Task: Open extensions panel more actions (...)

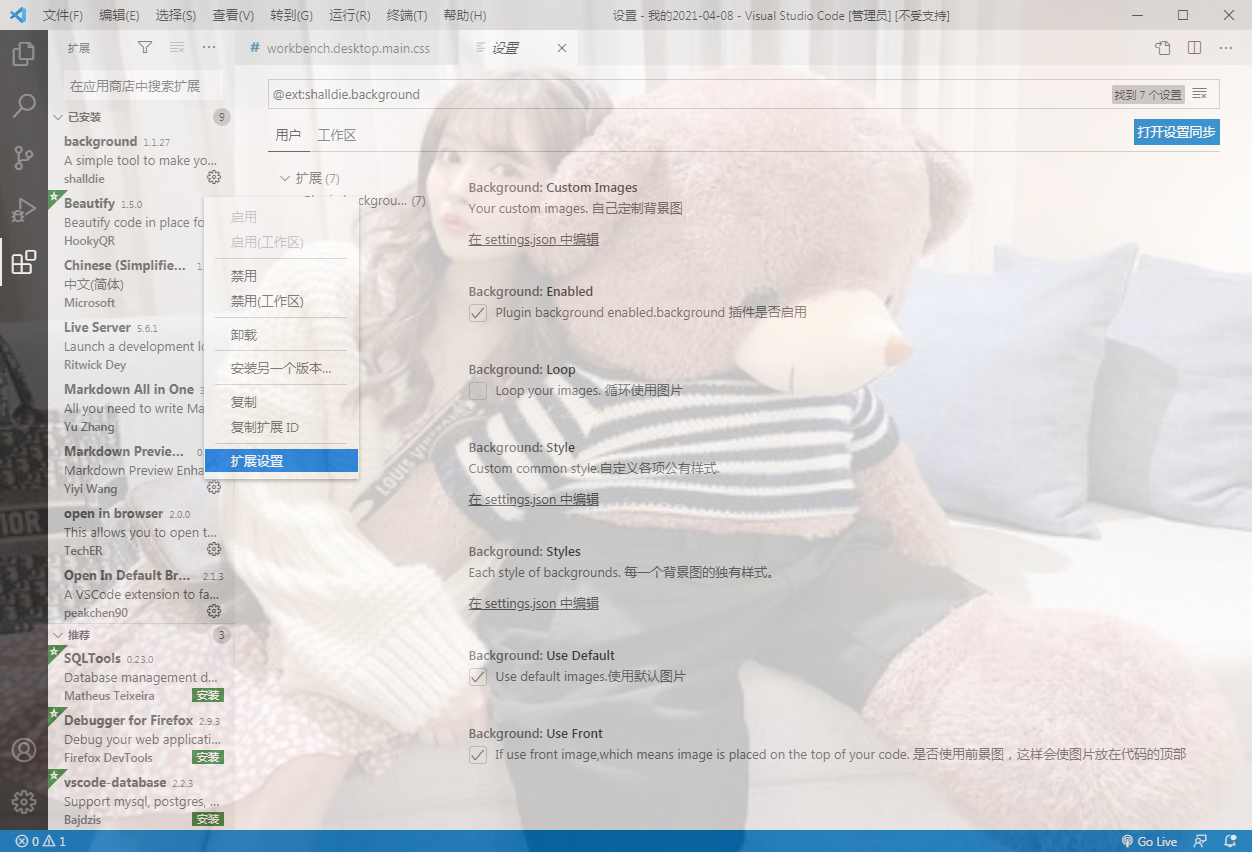Action: (x=209, y=47)
